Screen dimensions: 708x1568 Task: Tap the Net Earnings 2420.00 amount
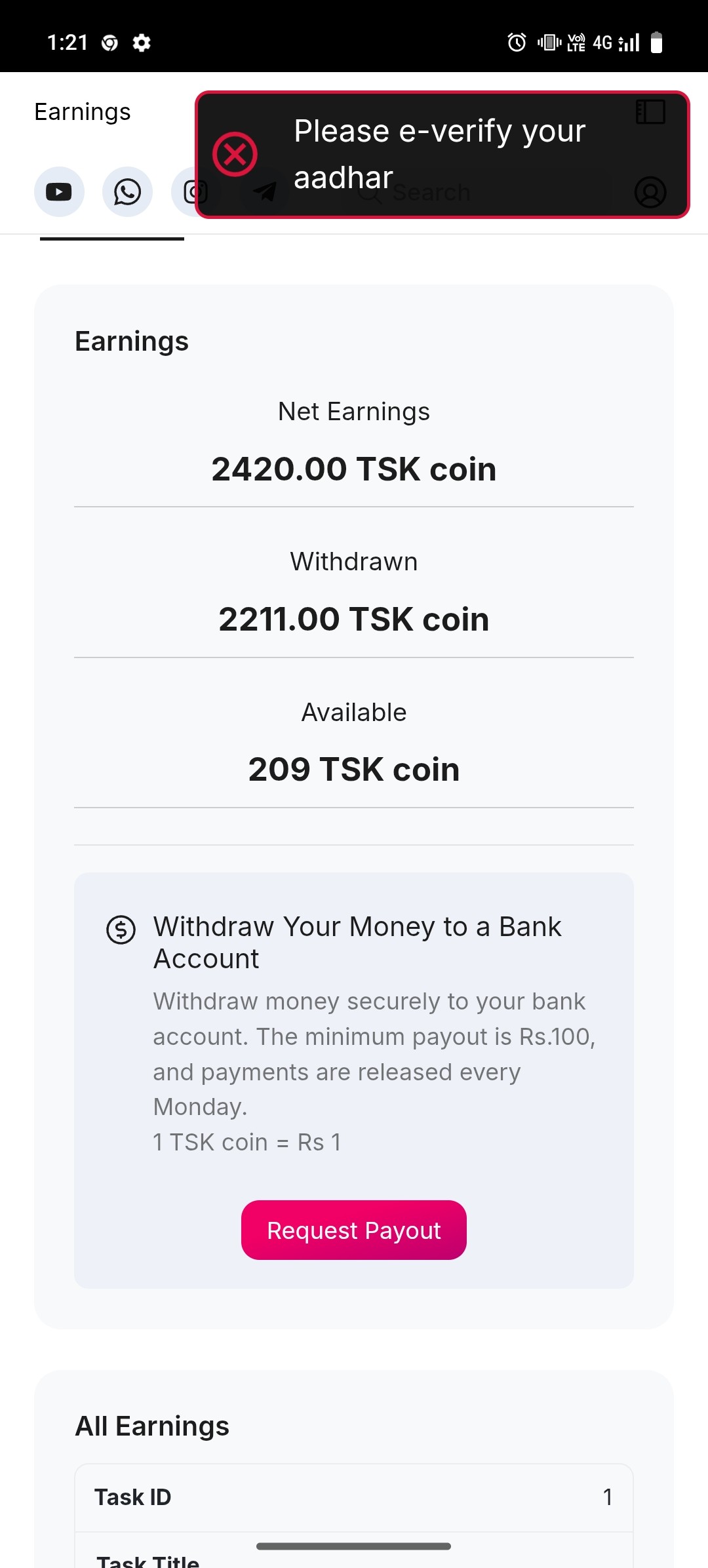354,469
